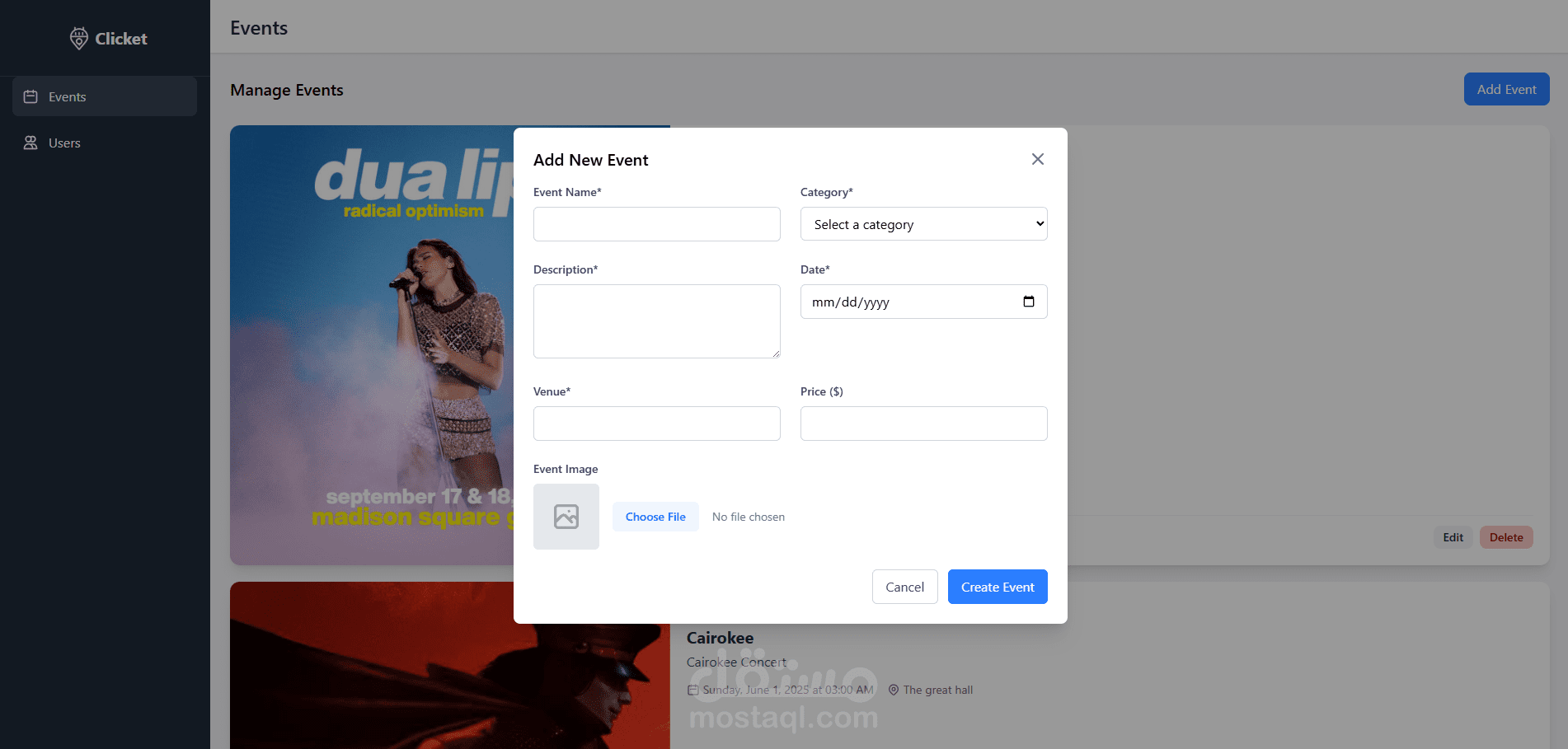Click the Clicket brand name text
The height and width of the screenshot is (749, 1568).
121,39
